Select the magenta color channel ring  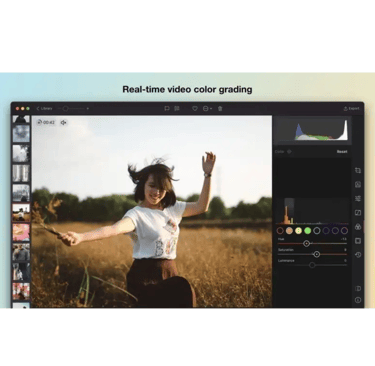[345, 230]
